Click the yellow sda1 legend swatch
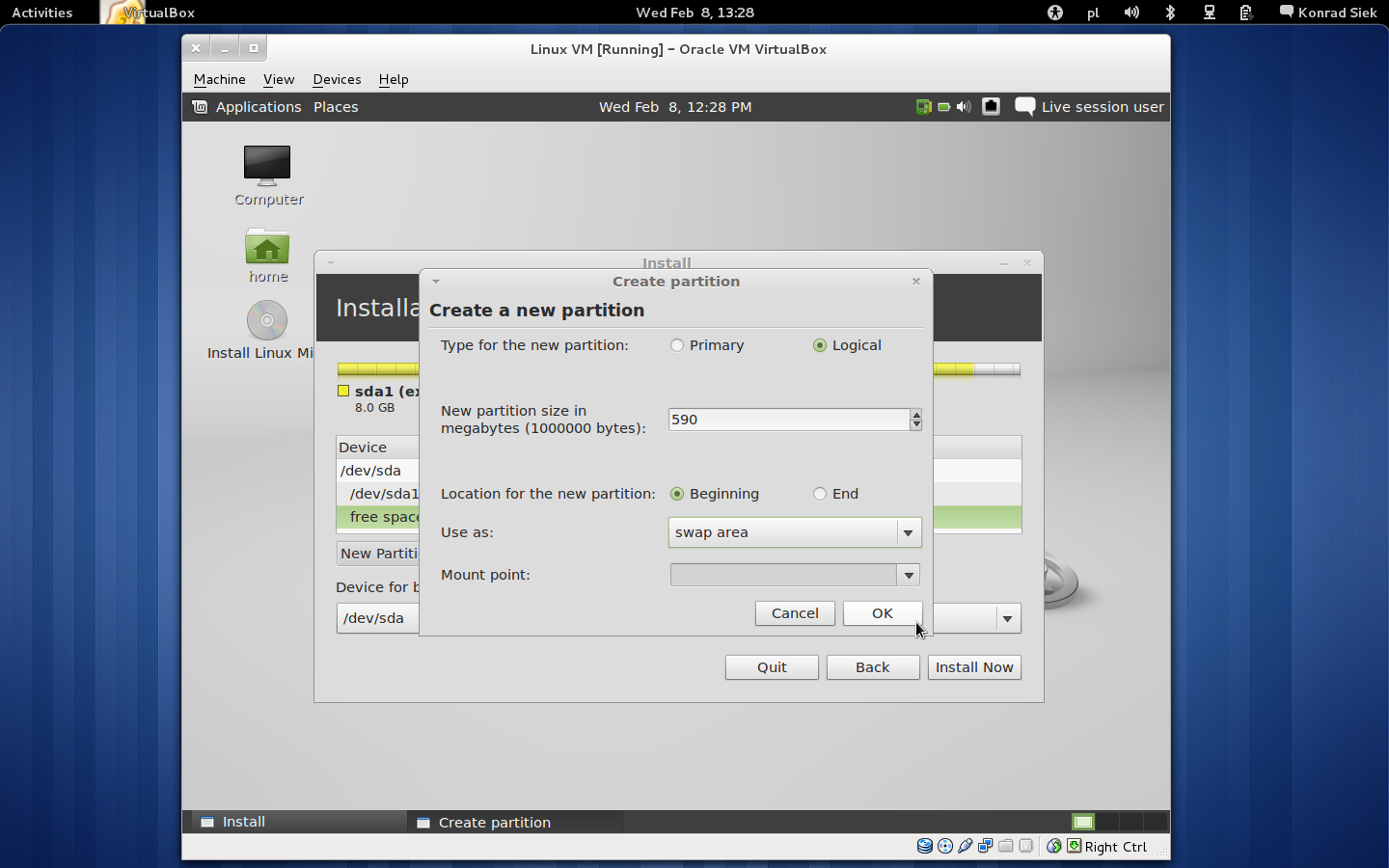 click(x=343, y=391)
